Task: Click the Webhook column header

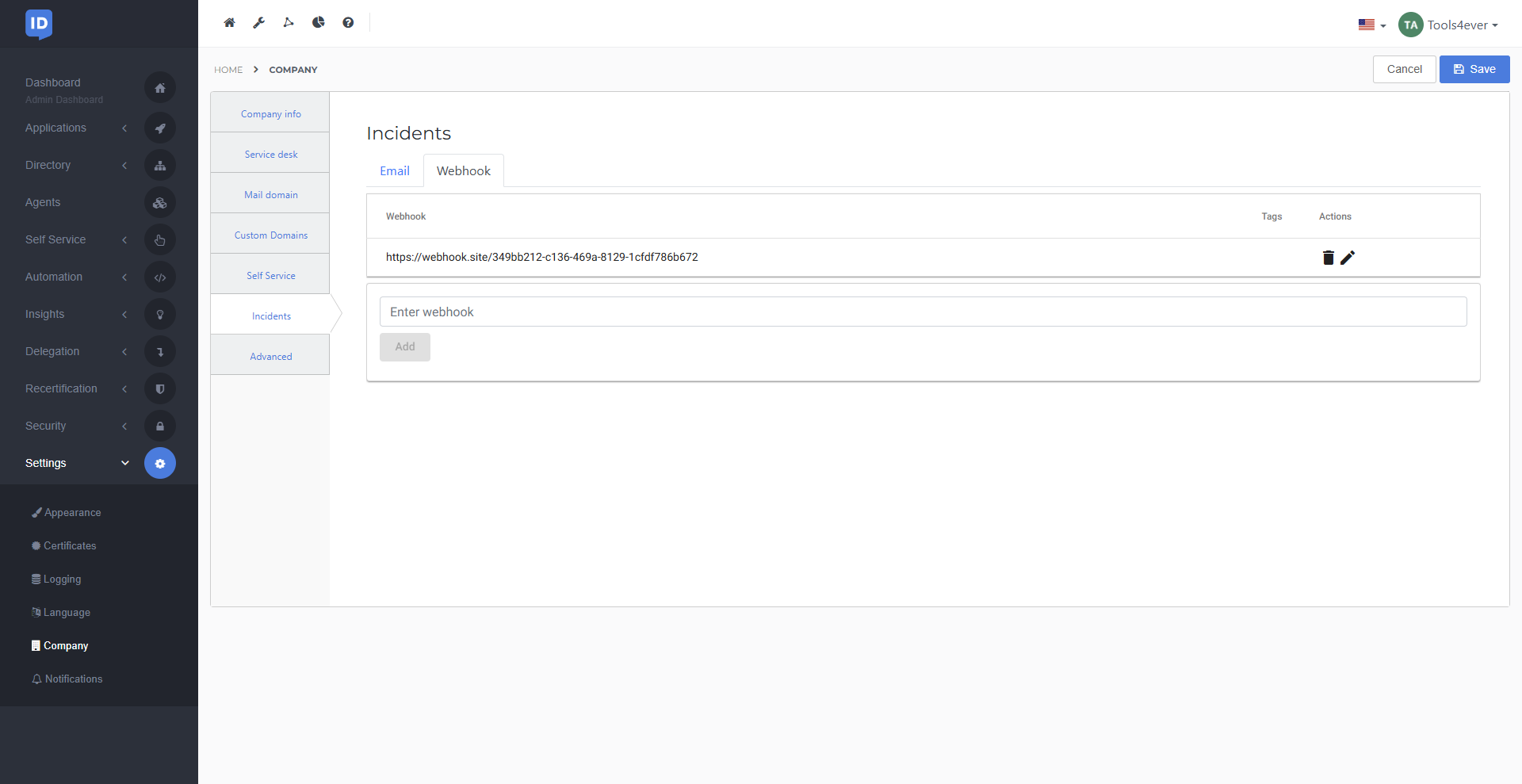Action: tap(406, 216)
